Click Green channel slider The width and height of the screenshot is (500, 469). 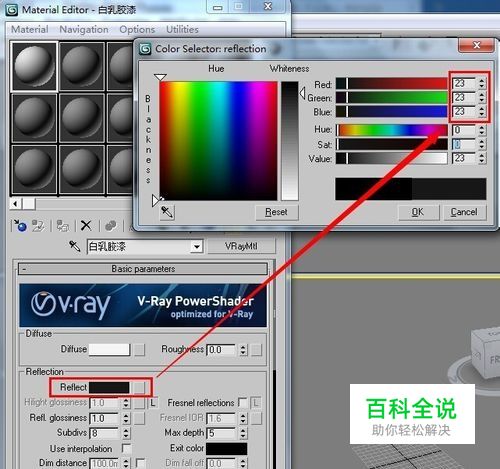(392, 97)
